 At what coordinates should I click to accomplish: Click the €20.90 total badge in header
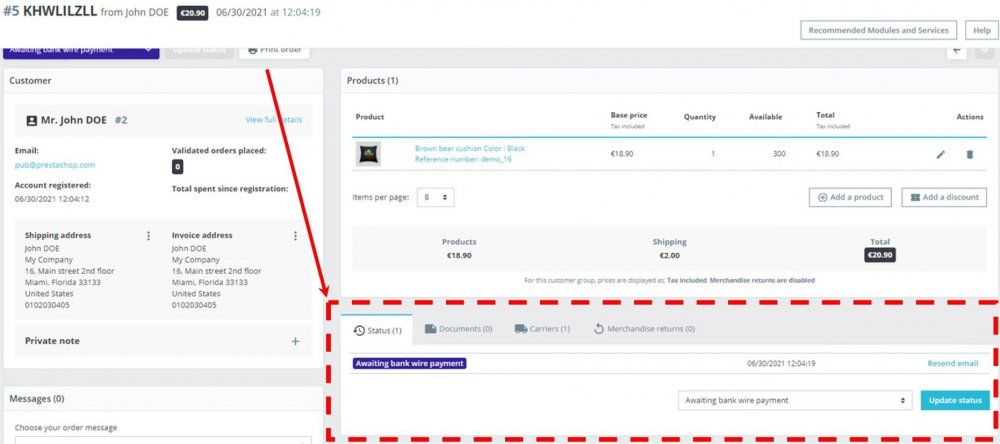click(193, 13)
